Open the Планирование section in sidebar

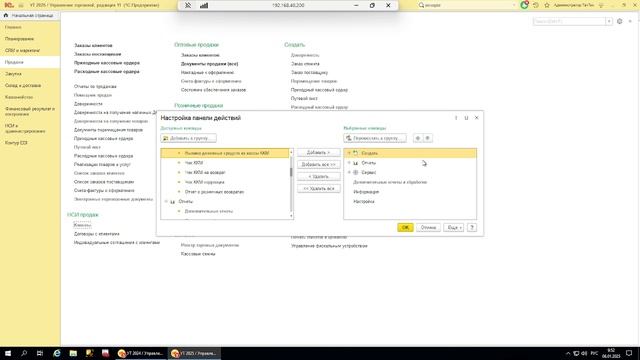19,39
